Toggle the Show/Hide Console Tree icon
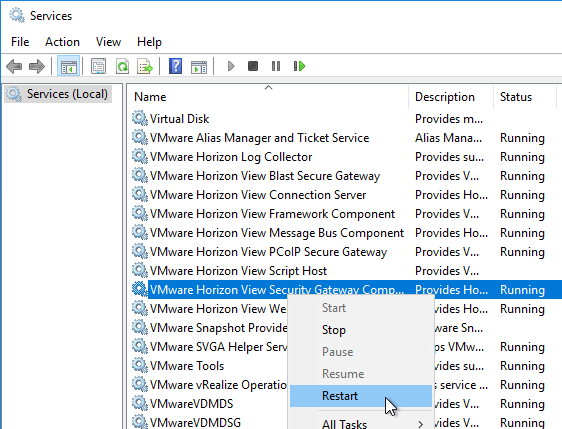 click(x=68, y=66)
